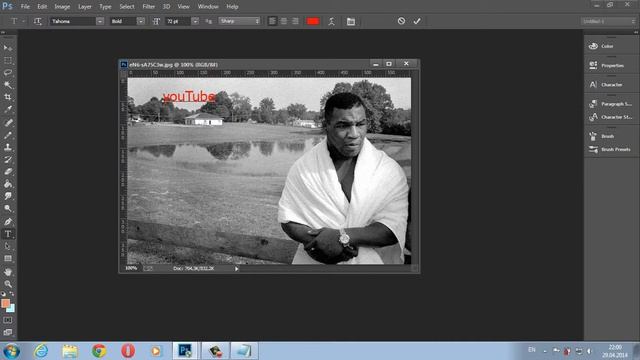This screenshot has height=360, width=640.
Task: Click the foreground color swatch
Action: click(5, 303)
